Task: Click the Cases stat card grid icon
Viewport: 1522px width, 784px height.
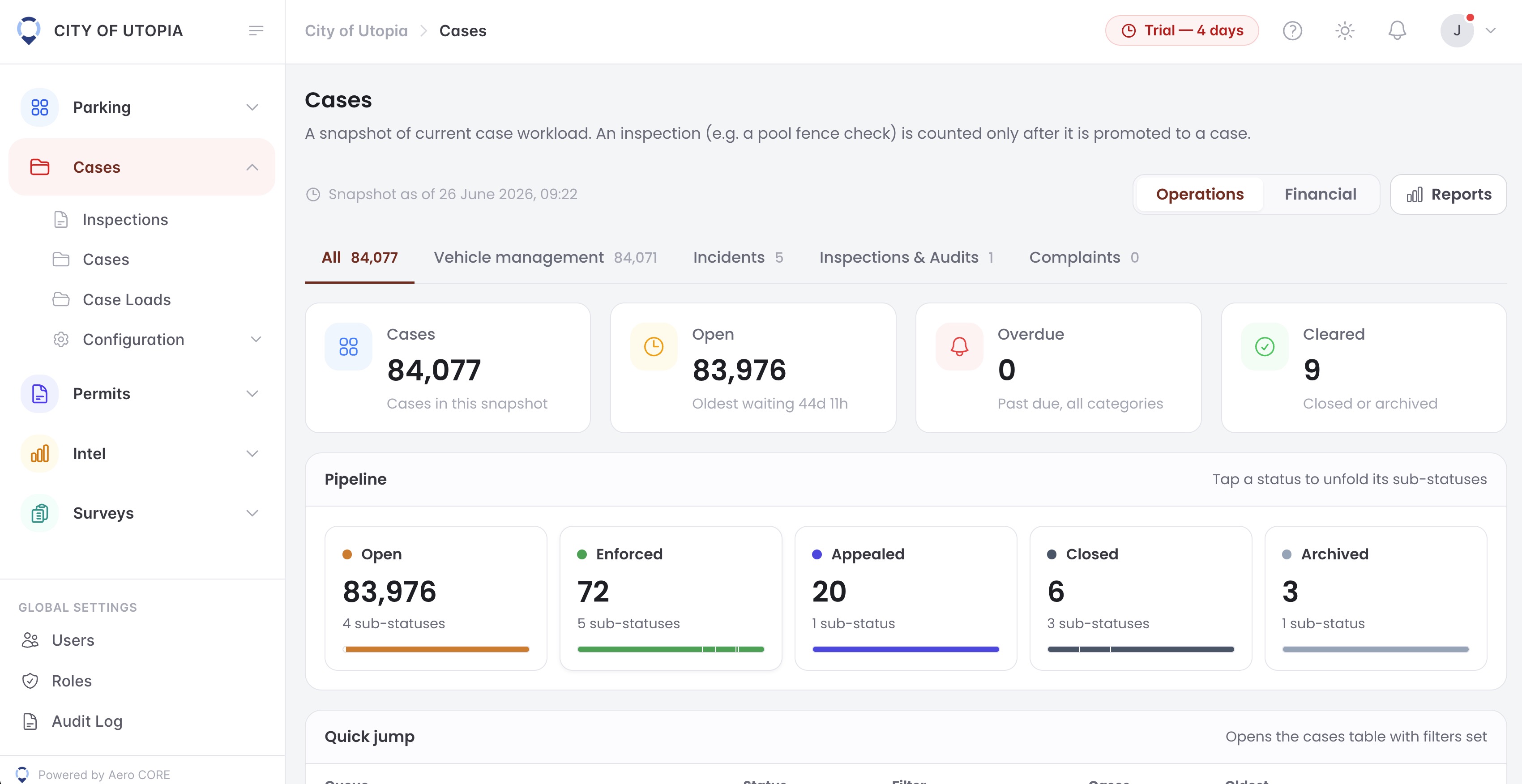Action: click(349, 347)
